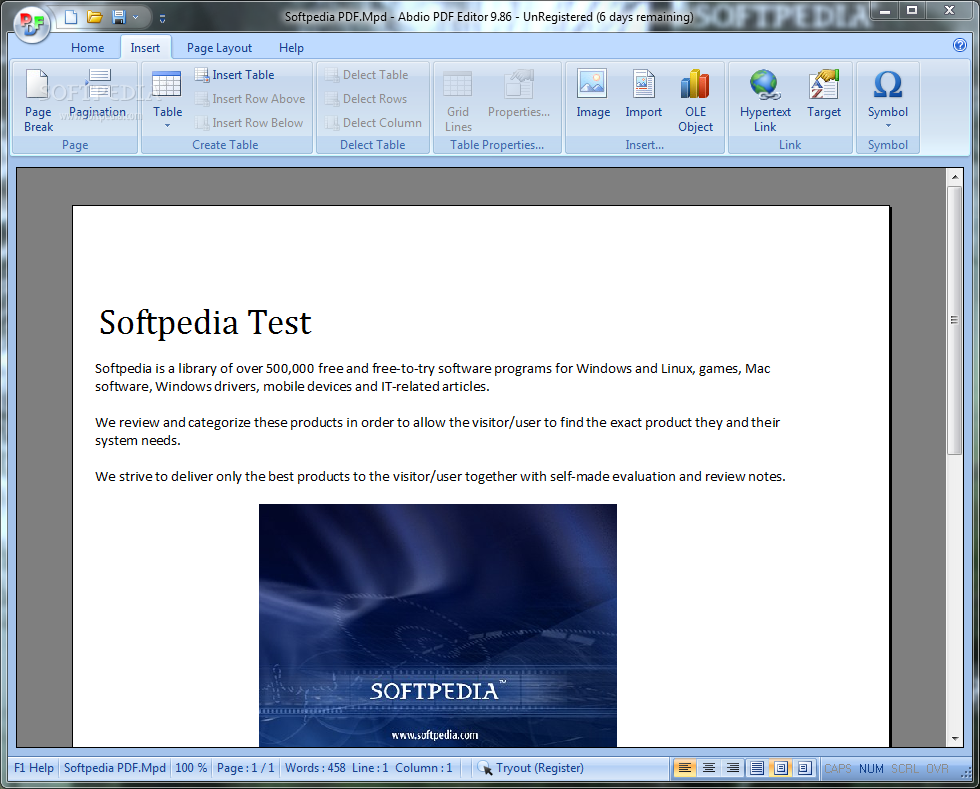Viewport: 980px width, 789px height.
Task: Click the Insert Table small icon
Action: coord(201,75)
